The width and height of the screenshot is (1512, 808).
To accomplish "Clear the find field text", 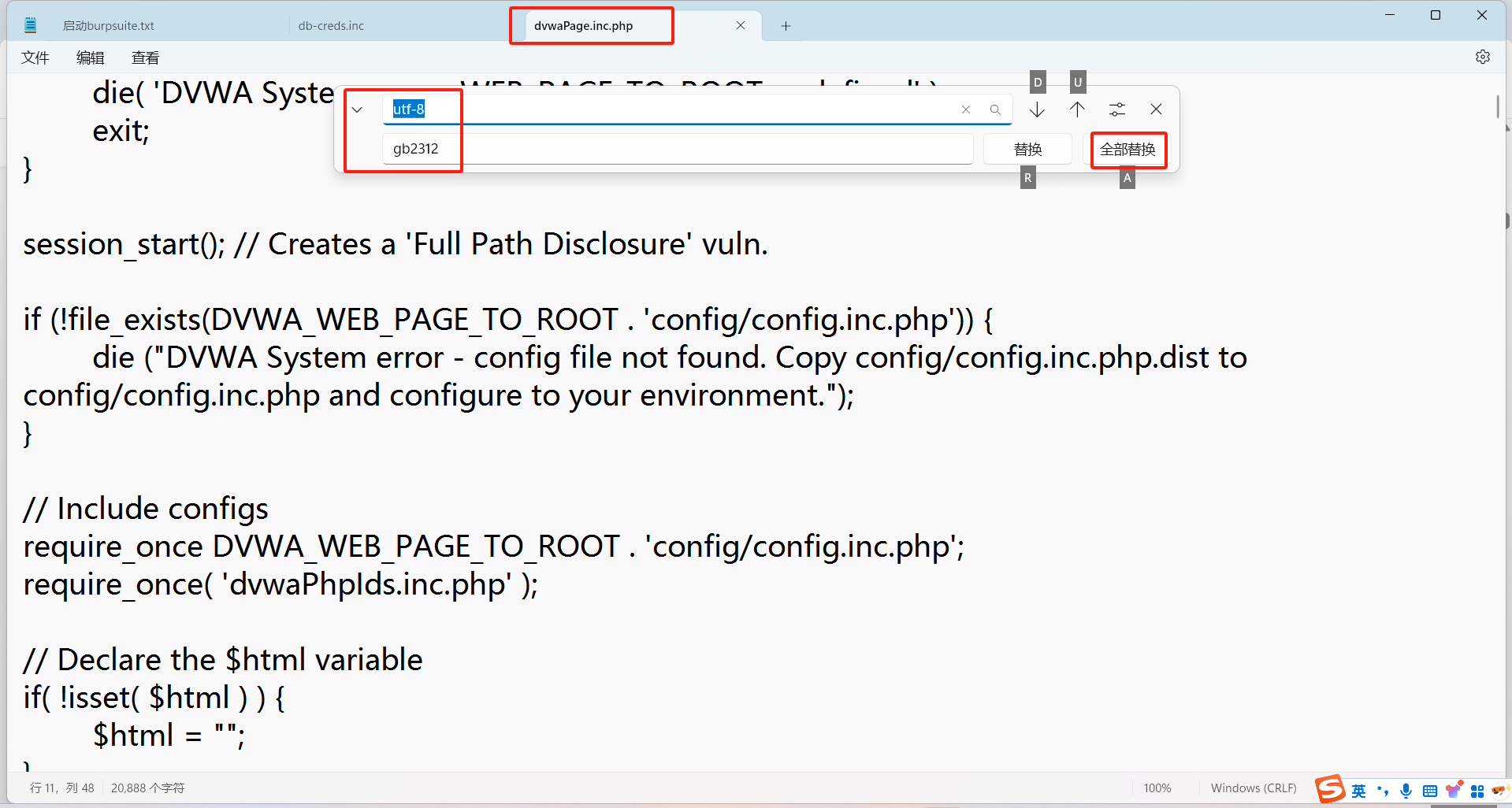I will click(965, 109).
